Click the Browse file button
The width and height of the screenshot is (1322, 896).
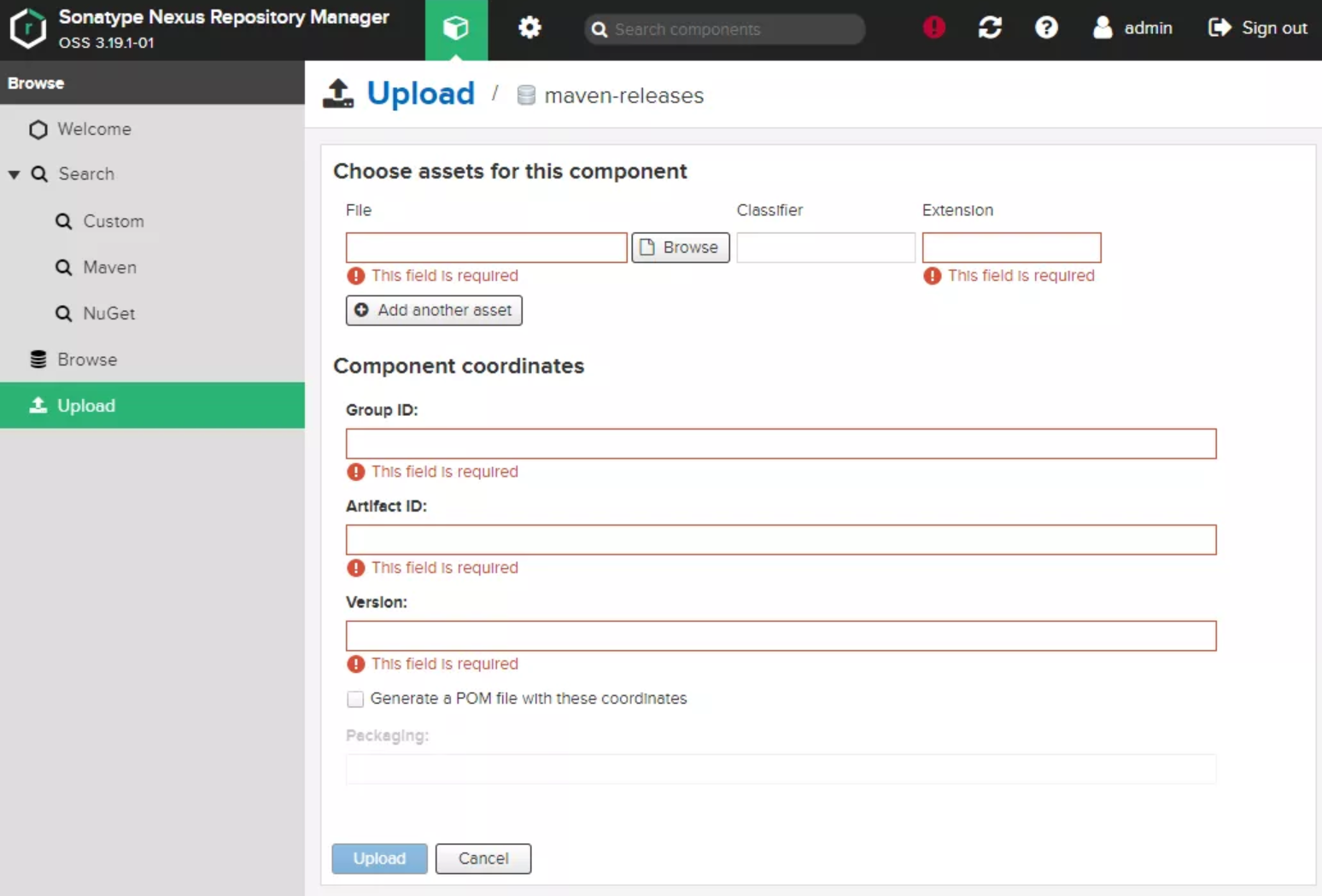point(681,248)
